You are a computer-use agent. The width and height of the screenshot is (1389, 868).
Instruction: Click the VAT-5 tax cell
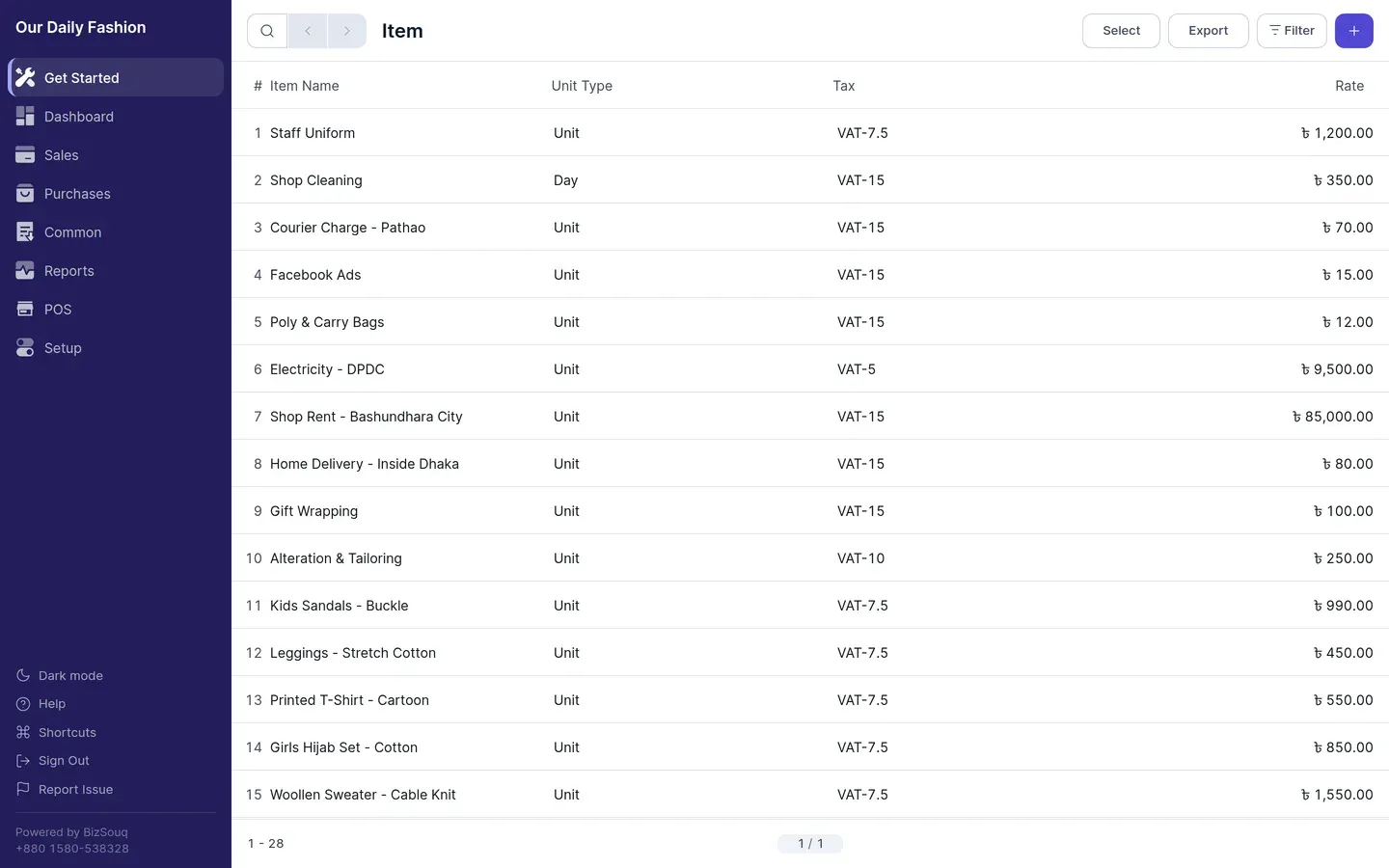(x=857, y=369)
